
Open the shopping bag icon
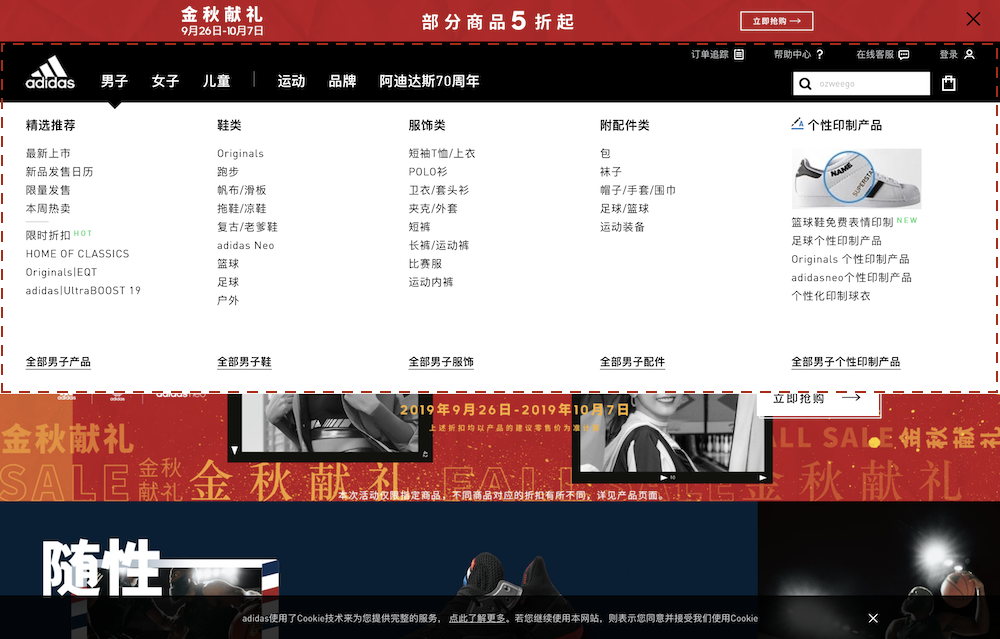click(x=948, y=83)
